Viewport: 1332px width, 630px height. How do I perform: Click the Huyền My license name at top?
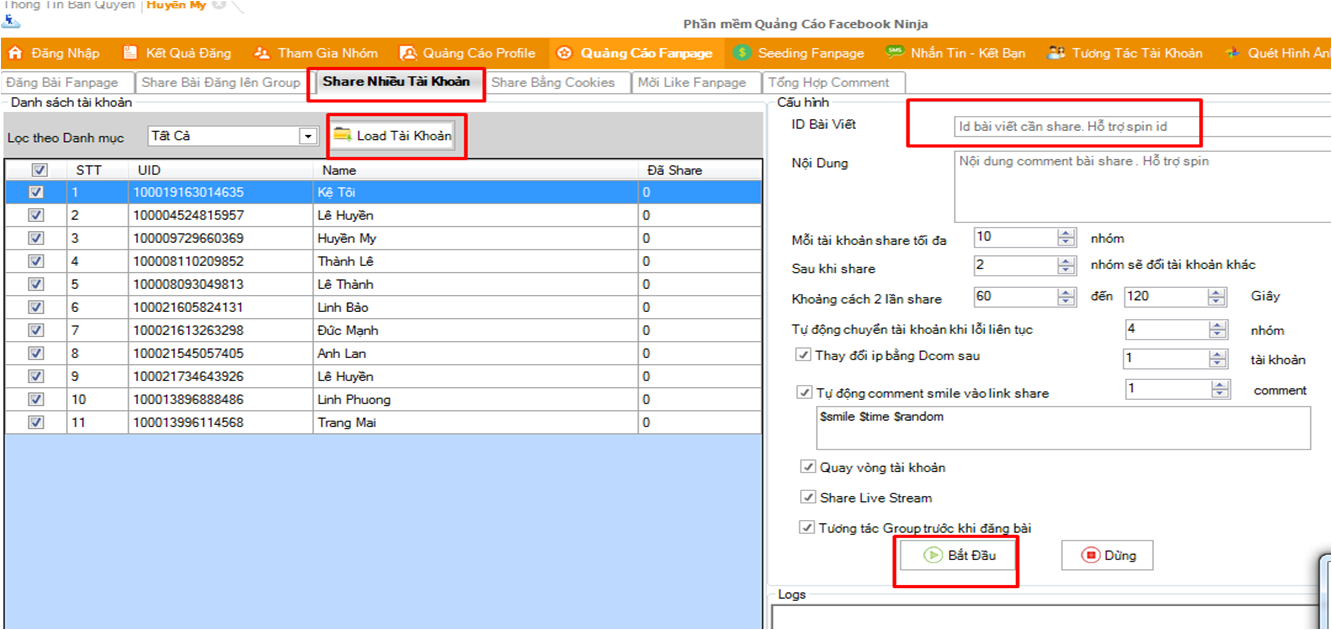177,5
